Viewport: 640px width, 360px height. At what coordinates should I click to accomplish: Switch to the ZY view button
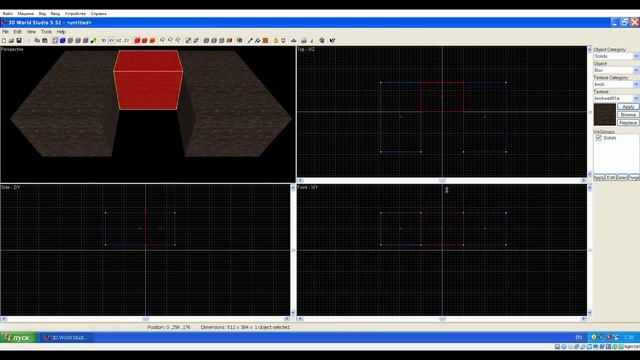pos(127,40)
